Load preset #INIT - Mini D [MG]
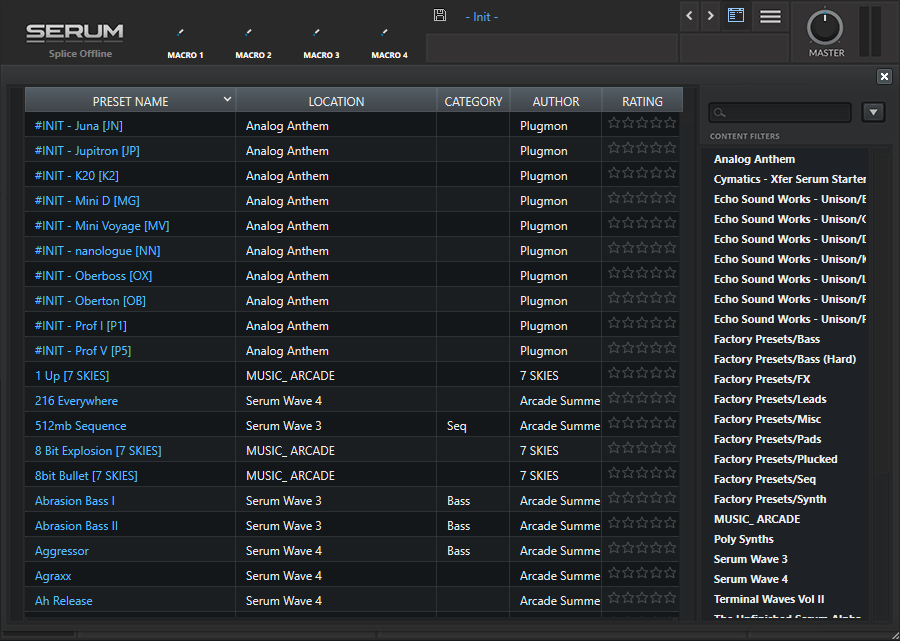Image resolution: width=900 pixels, height=641 pixels. click(87, 201)
